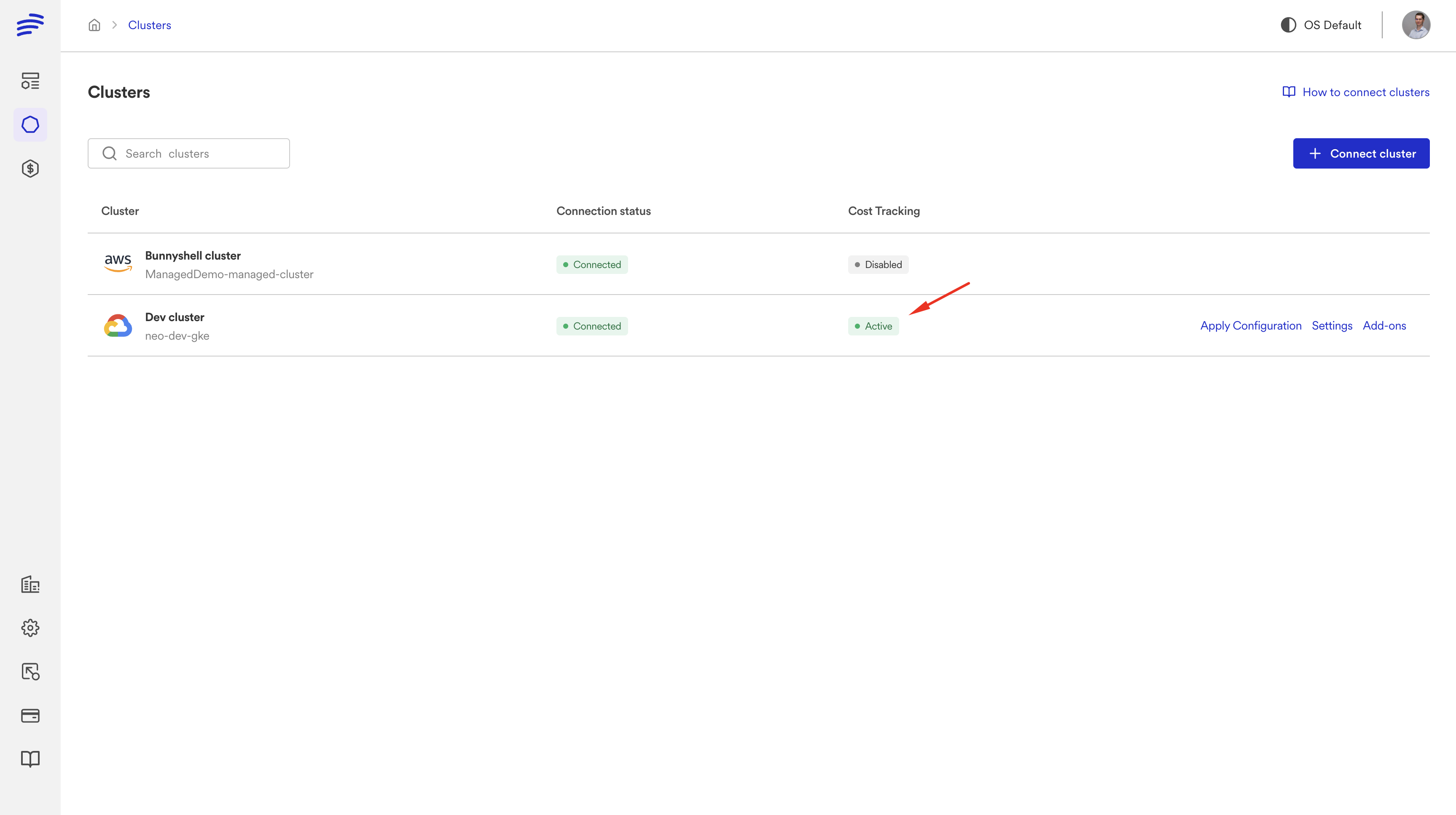Click the Bunnyshell cluster row name

click(x=193, y=255)
